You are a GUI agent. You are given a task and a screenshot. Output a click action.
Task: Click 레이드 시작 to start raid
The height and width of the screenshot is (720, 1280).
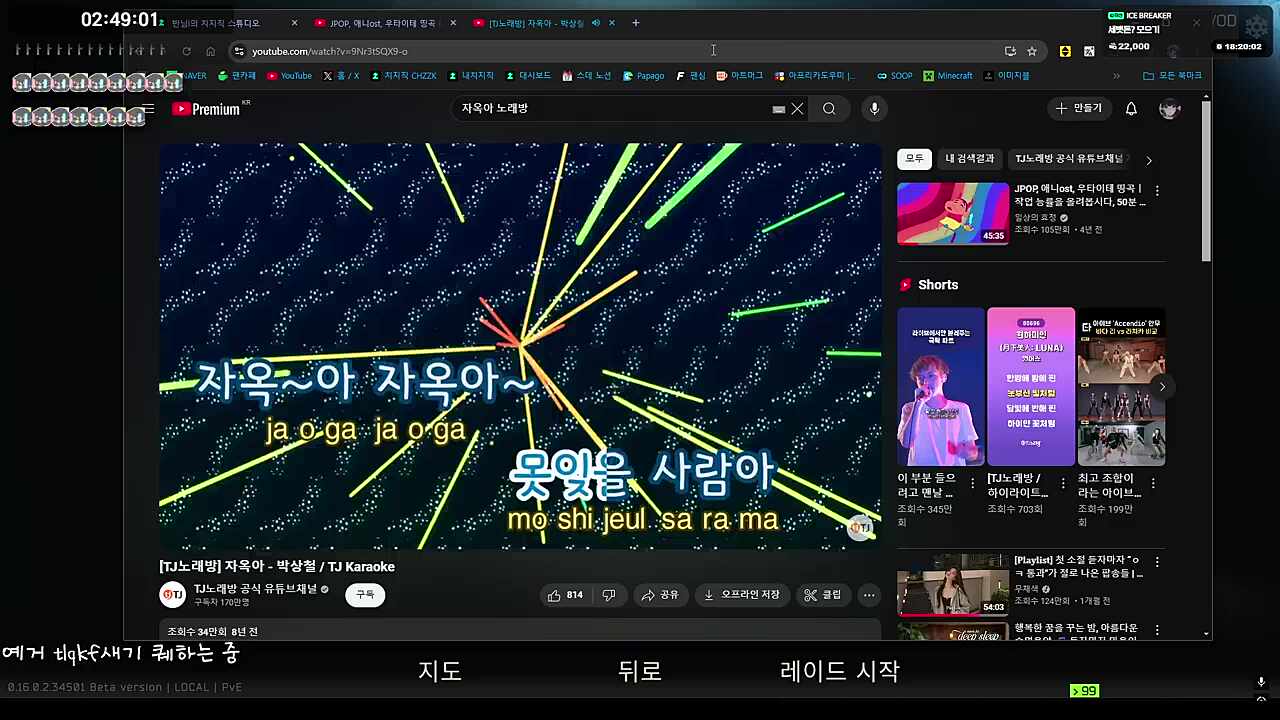click(840, 671)
